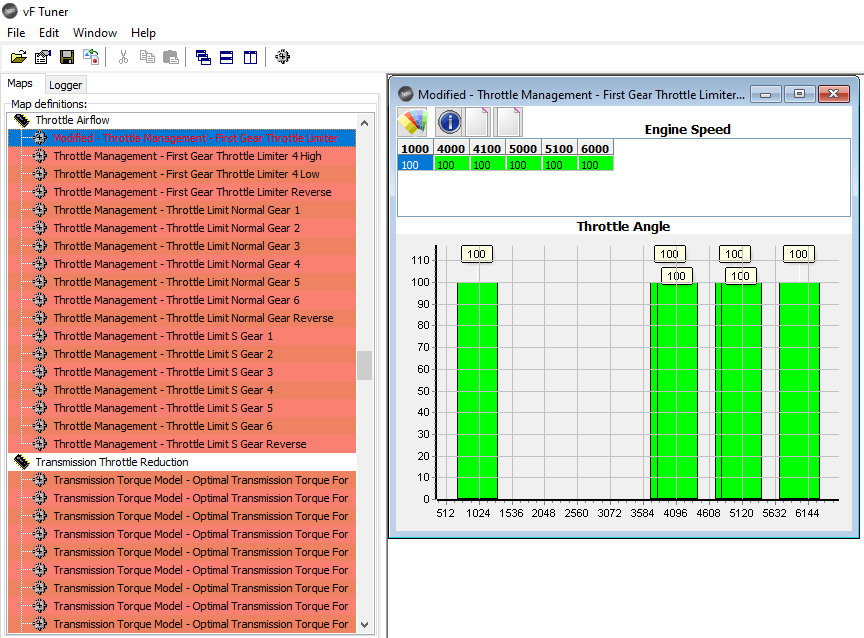Click the Throttle Airflow chip icon

[21, 120]
